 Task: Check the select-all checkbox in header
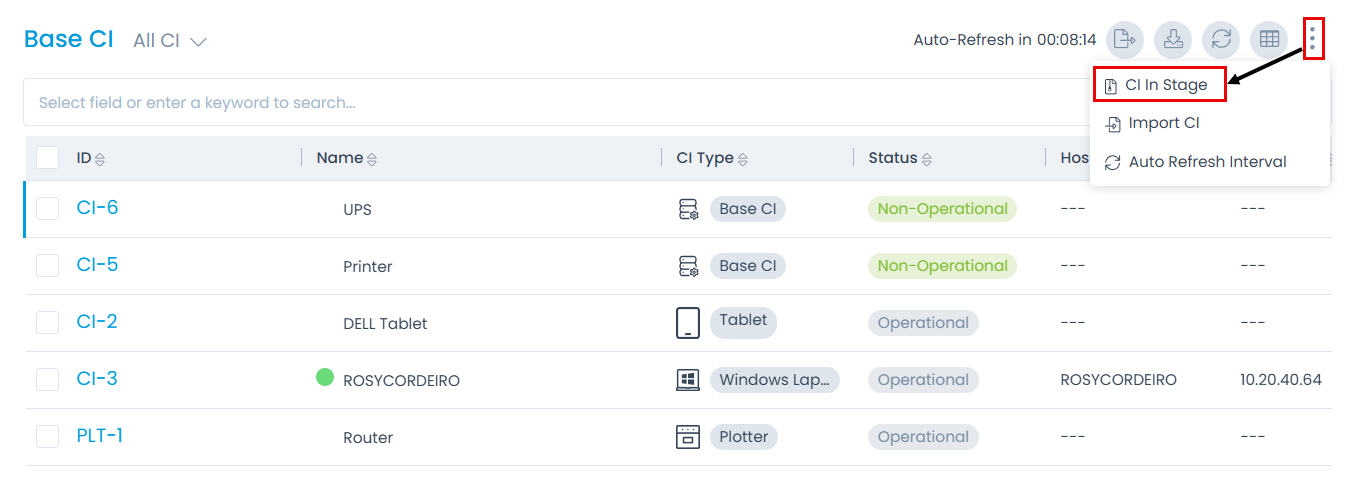tap(47, 158)
